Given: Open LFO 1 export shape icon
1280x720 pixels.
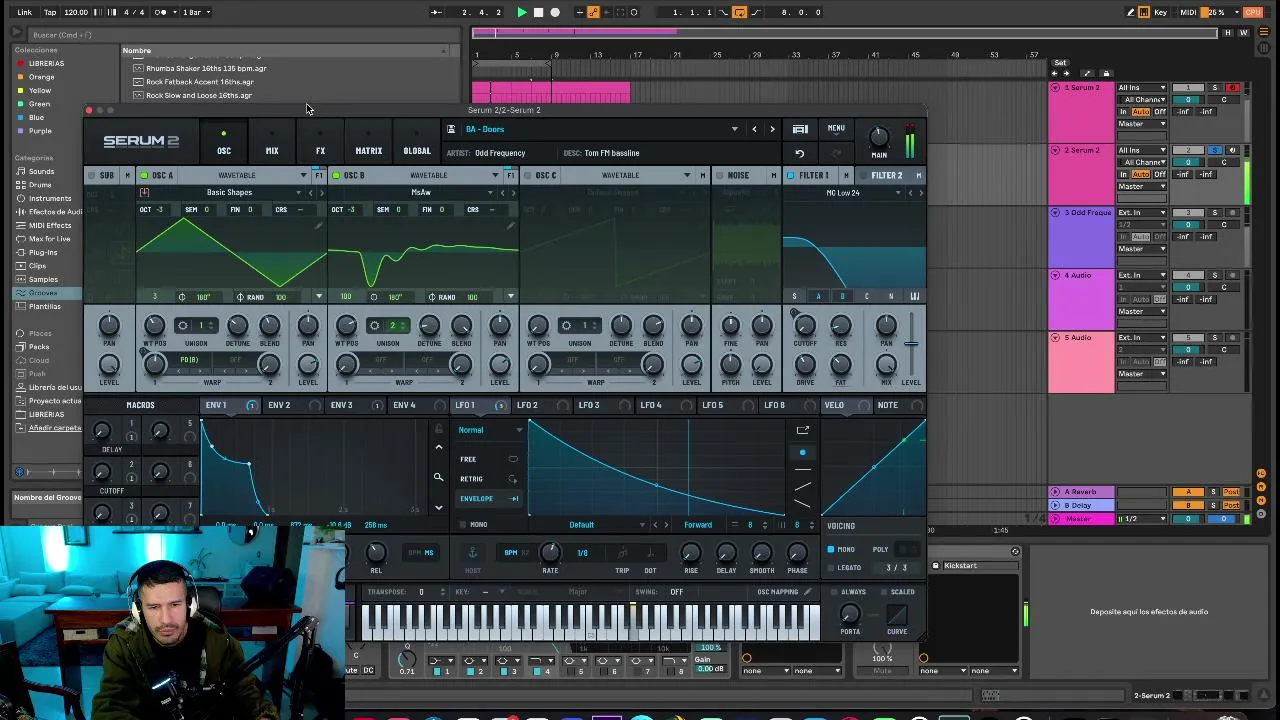Looking at the screenshot, I should pyautogui.click(x=802, y=430).
